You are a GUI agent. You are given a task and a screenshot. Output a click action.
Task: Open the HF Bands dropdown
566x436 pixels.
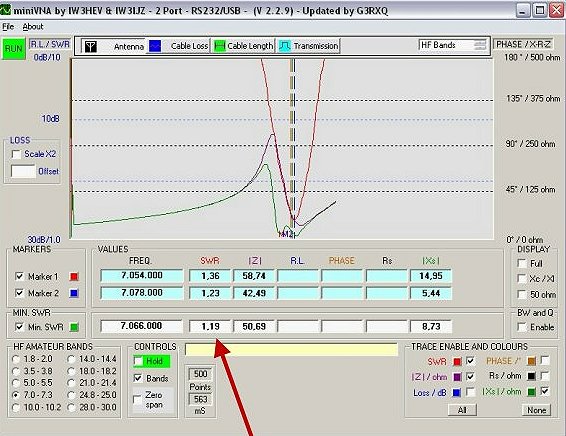click(453, 45)
